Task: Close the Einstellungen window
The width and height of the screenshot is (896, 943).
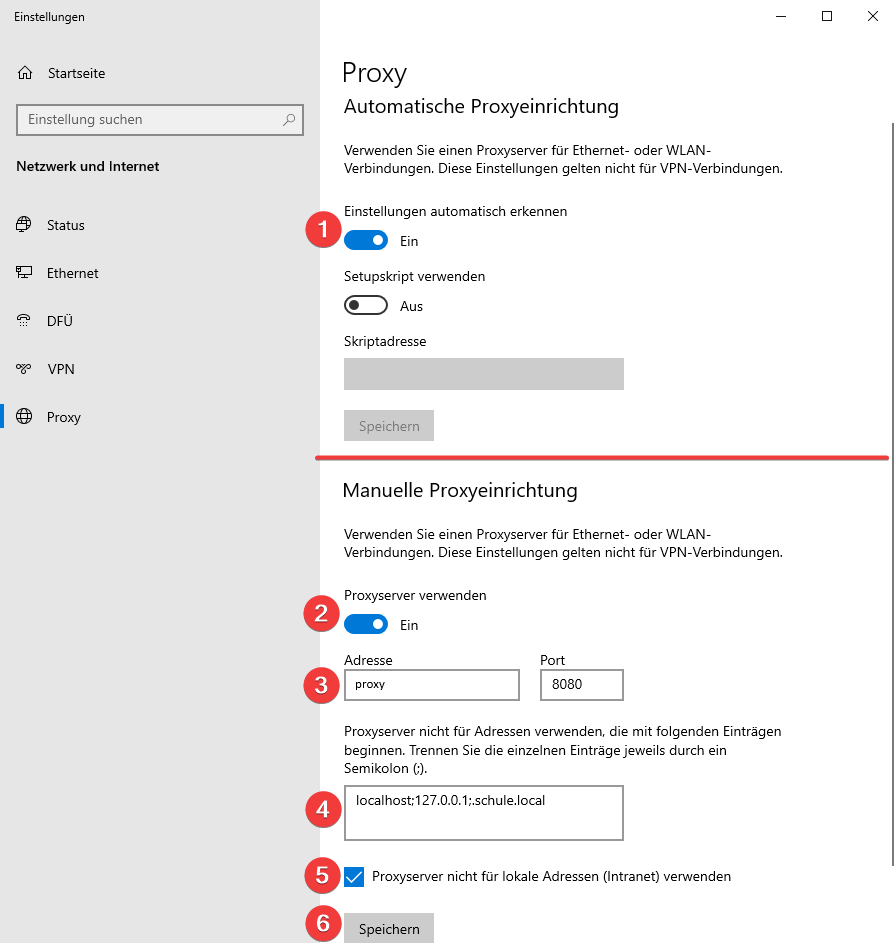Action: coord(873,16)
